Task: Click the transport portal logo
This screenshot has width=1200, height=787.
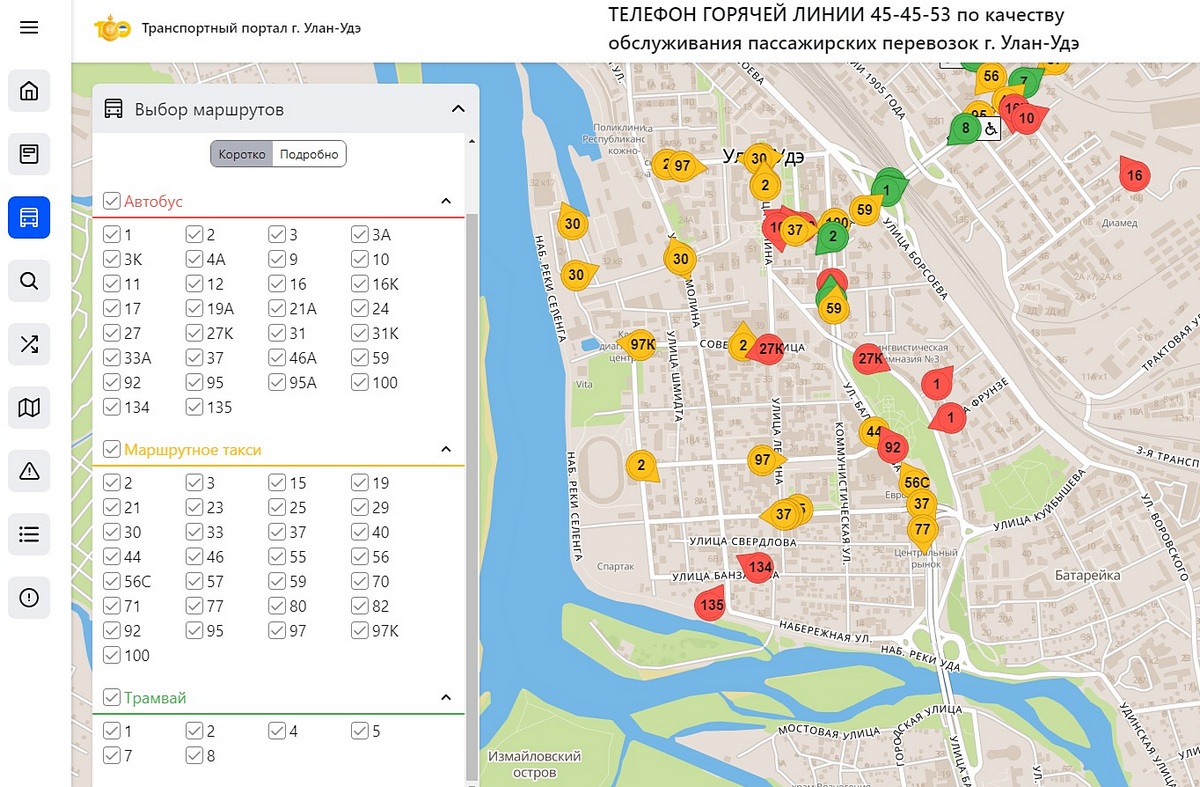Action: point(111,27)
